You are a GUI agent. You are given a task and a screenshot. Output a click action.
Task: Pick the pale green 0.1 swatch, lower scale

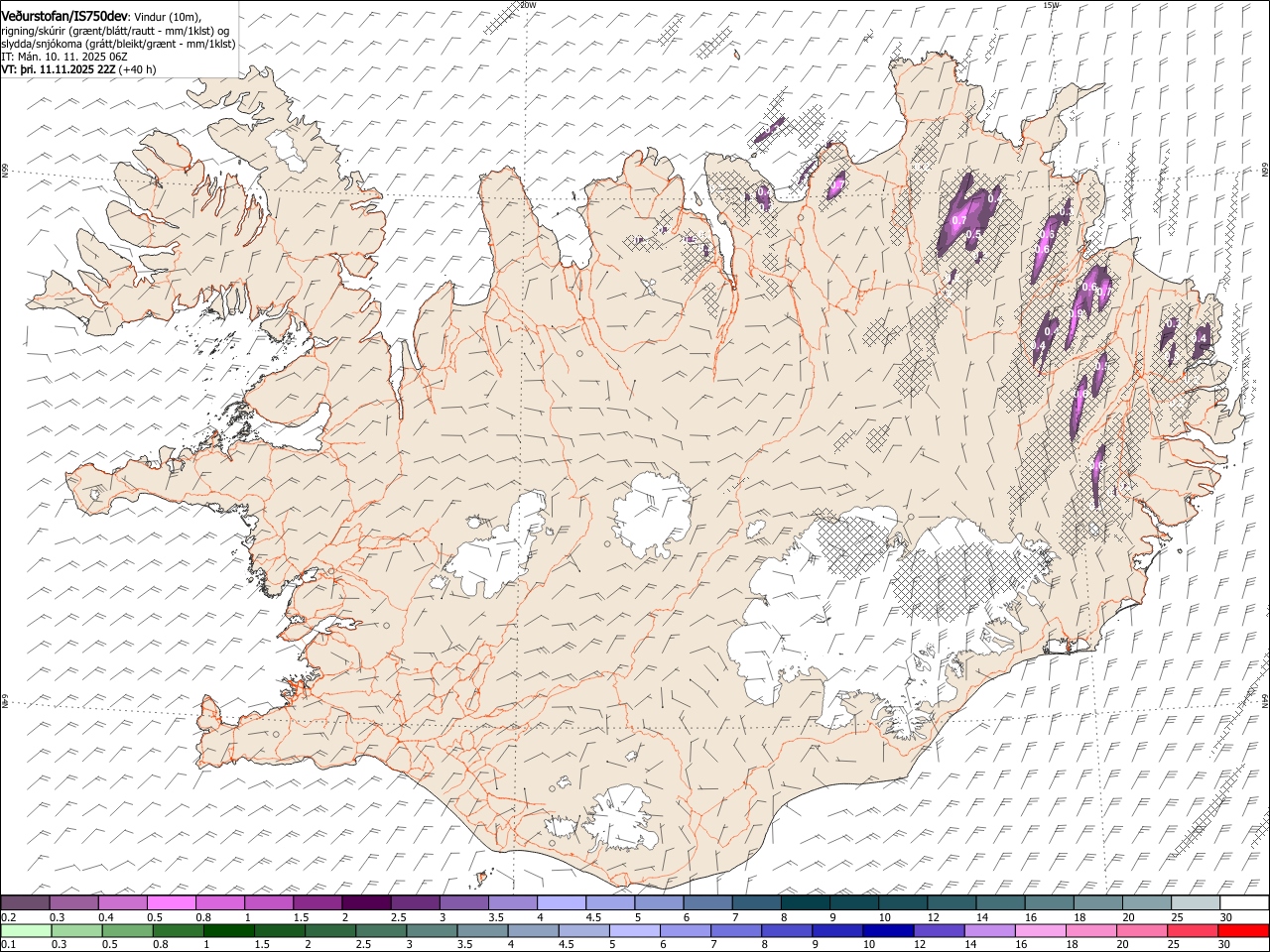coord(27,930)
